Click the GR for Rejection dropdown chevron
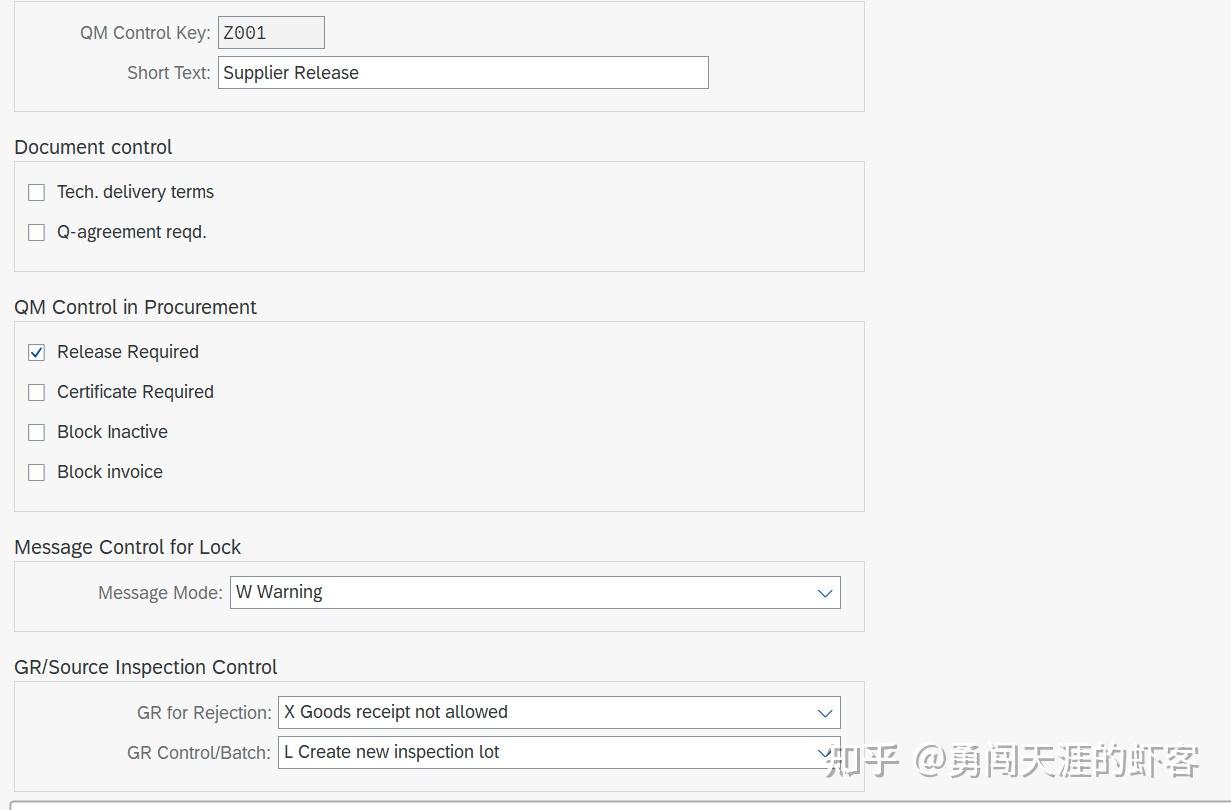Viewport: 1231px width, 810px height. 824,712
